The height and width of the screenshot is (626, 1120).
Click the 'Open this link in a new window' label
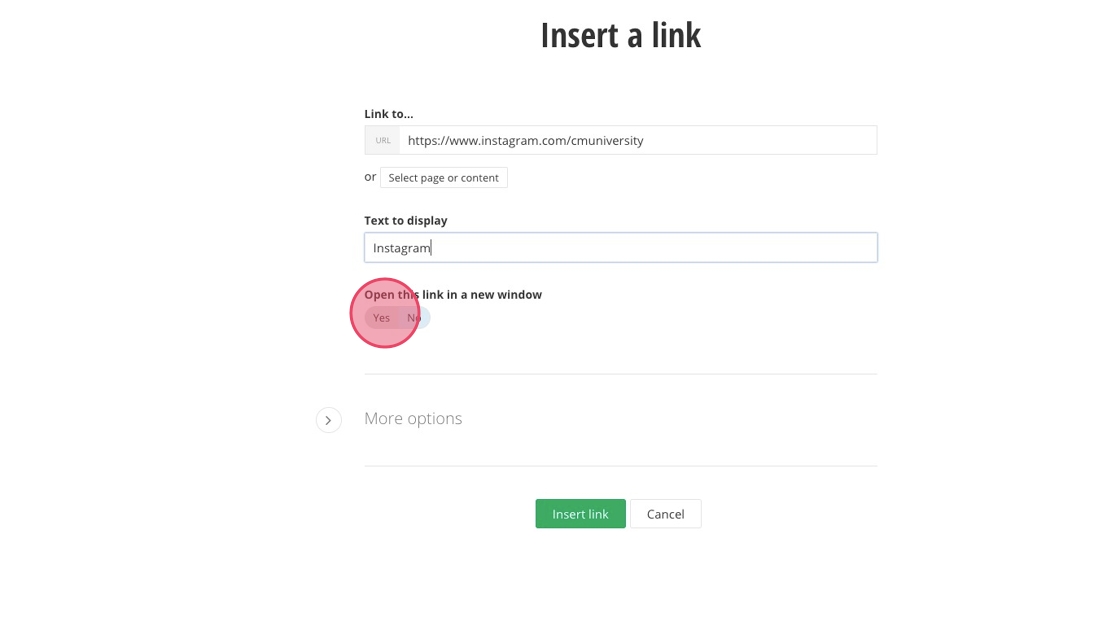pos(453,295)
